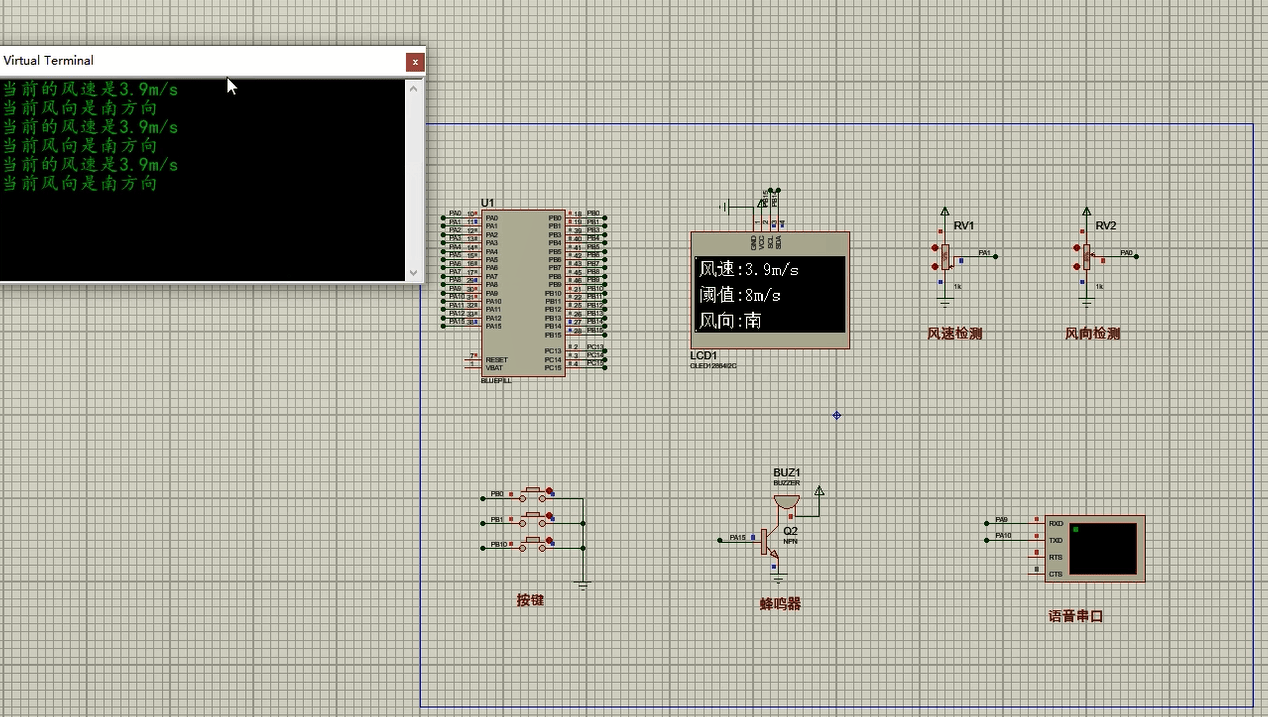This screenshot has height=717, width=1268.
Task: Click Virtual Terminal scrollbar up arrow
Action: 414,88
